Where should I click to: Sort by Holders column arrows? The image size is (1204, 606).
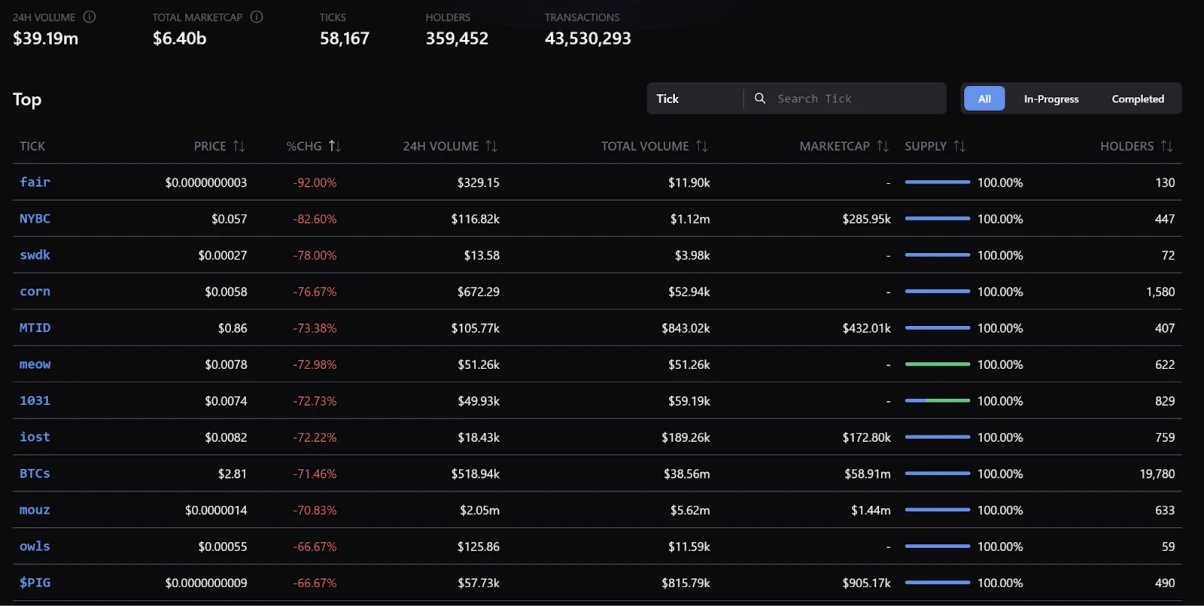1166,146
